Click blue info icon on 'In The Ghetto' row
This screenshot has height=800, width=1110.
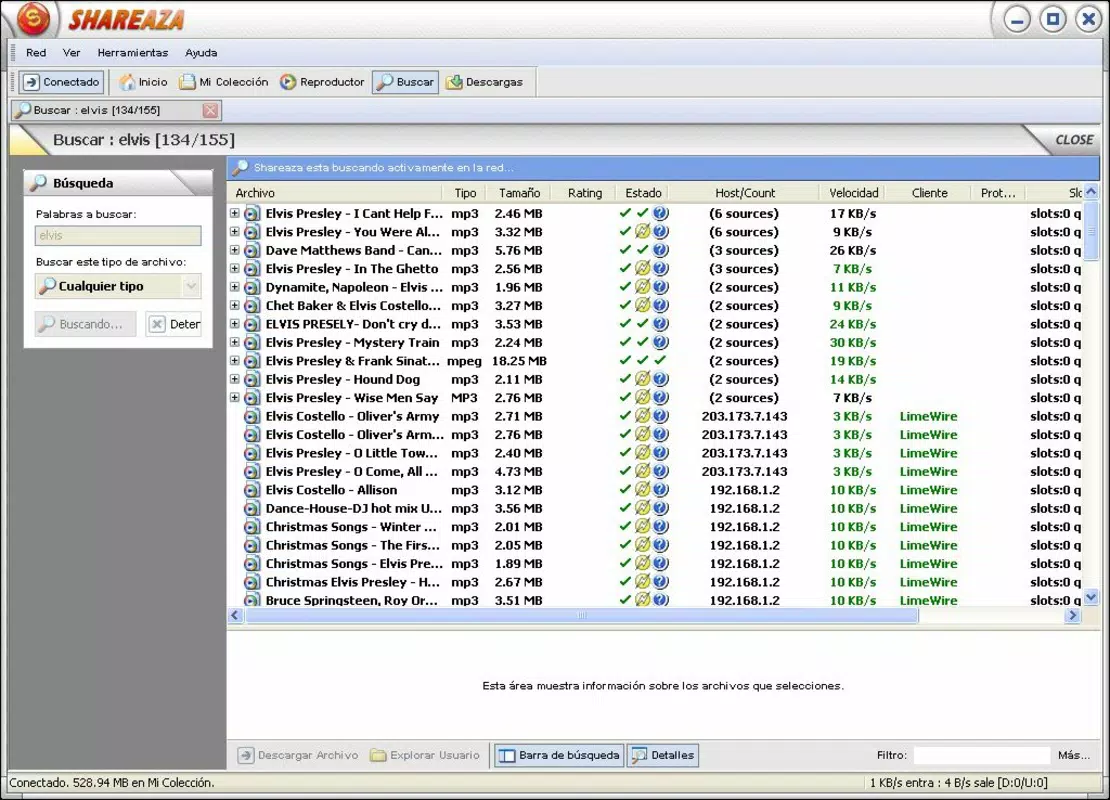click(x=660, y=268)
